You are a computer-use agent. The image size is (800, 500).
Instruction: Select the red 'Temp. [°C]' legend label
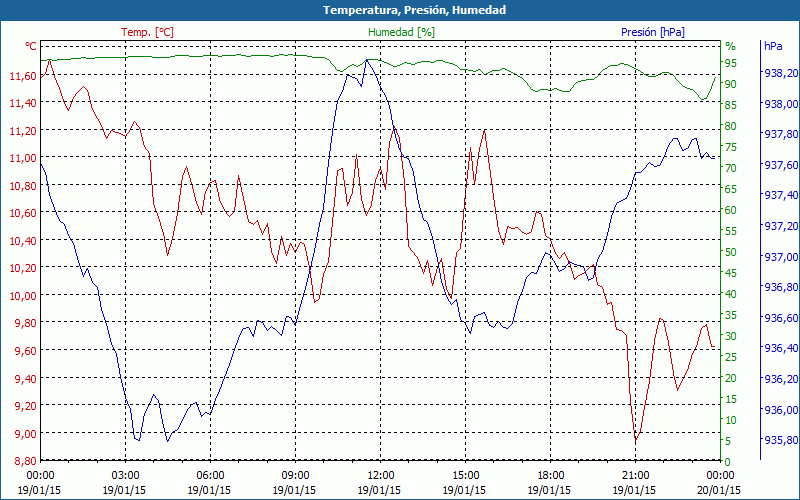(x=147, y=32)
